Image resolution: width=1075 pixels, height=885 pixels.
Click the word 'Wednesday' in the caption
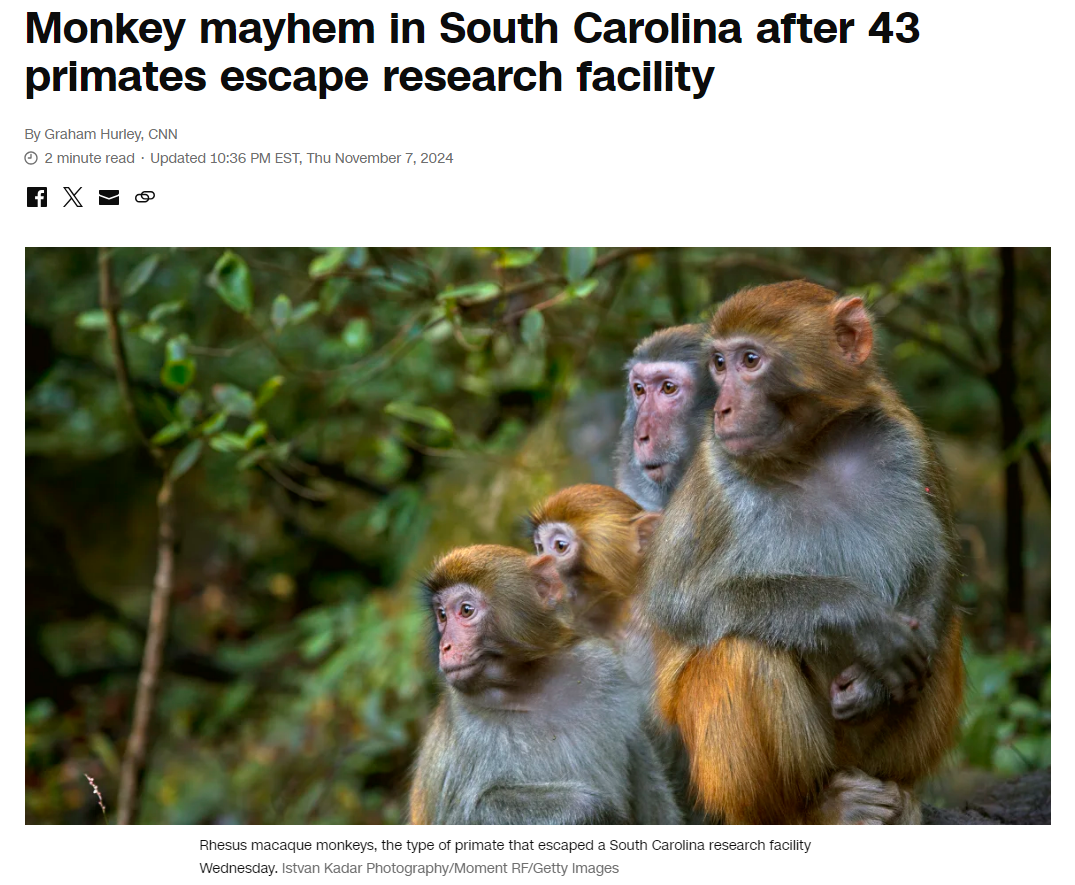(237, 869)
